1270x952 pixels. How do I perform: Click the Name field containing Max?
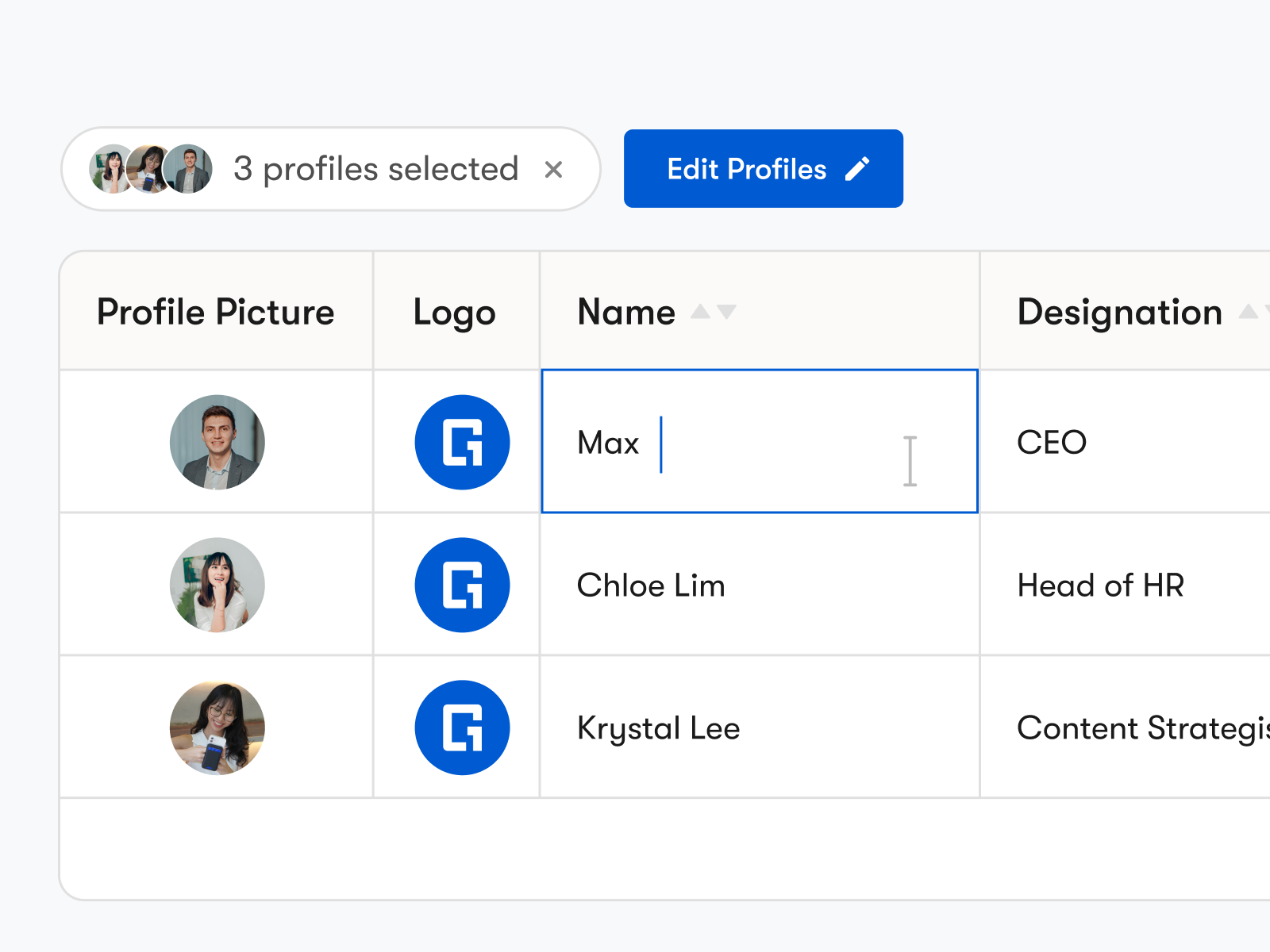(x=760, y=441)
